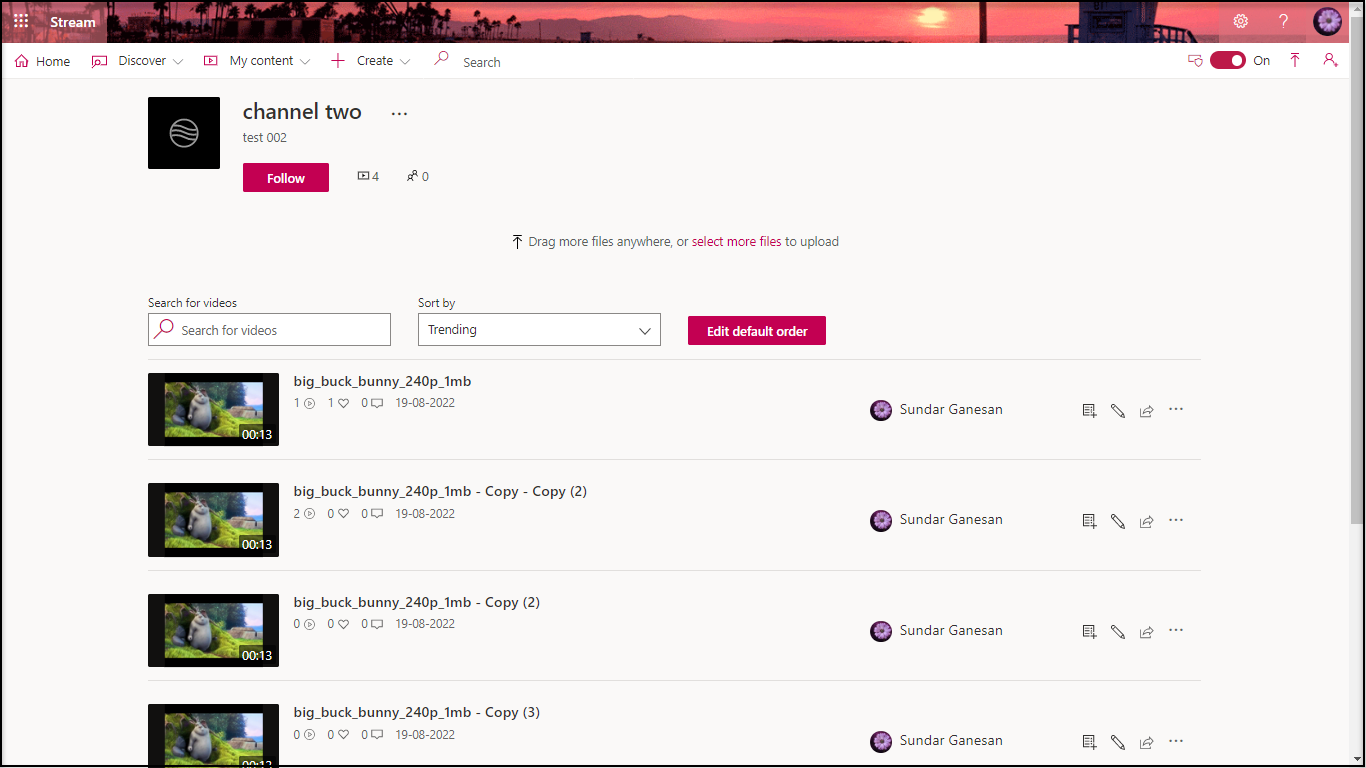The height and width of the screenshot is (768, 1366).
Task: Open the app launcher waffle icon
Action: point(21,21)
